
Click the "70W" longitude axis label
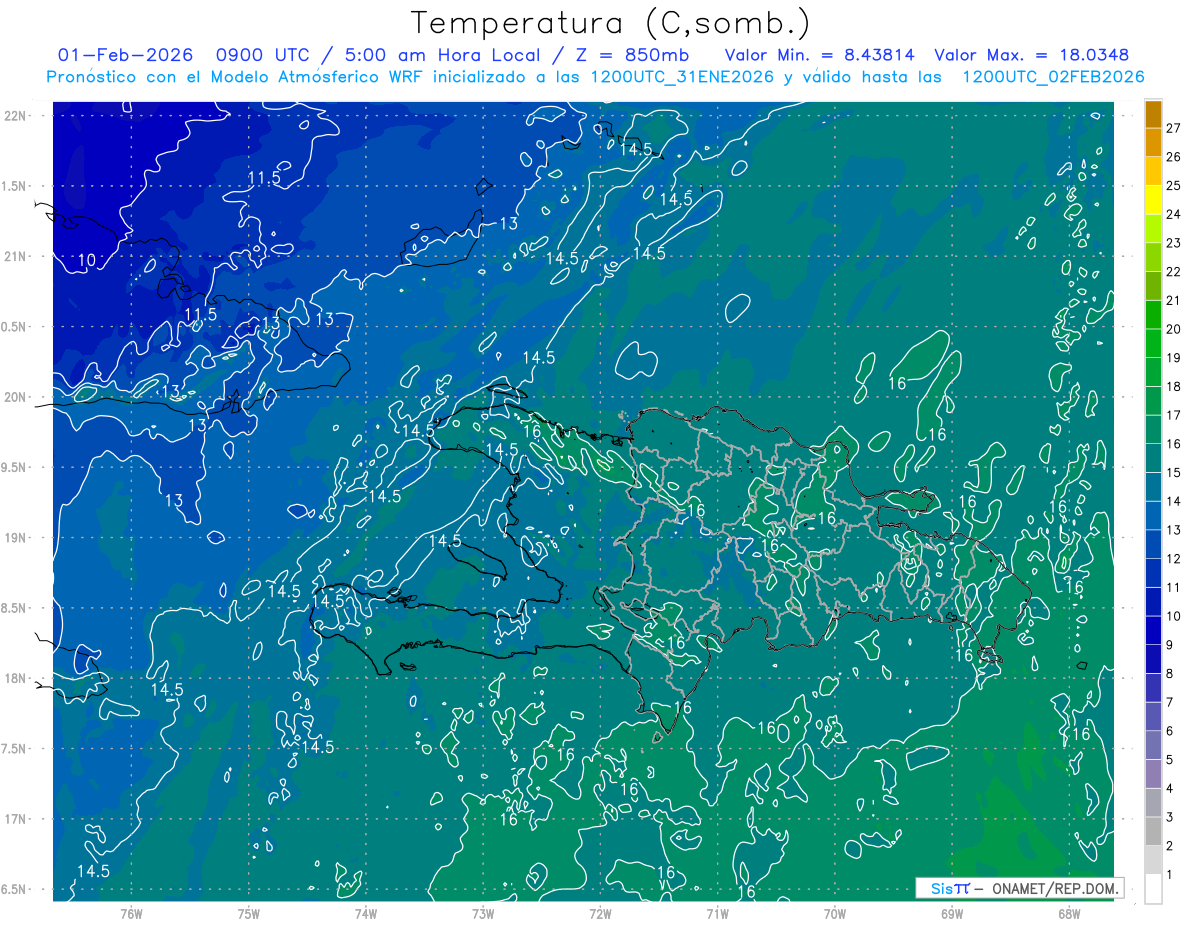pos(834,914)
